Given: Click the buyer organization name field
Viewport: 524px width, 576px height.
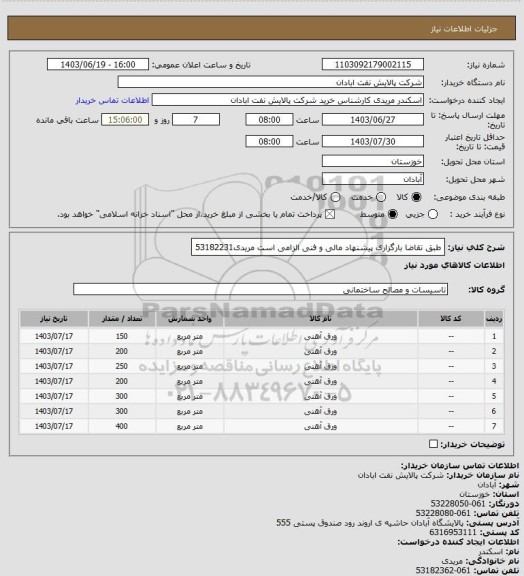Looking at the screenshot, I should tap(270, 82).
